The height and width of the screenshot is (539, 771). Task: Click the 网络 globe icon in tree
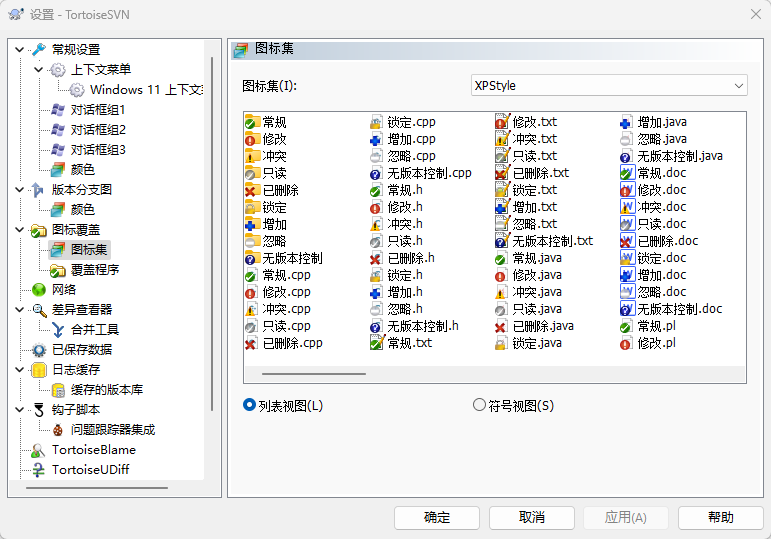coord(39,289)
